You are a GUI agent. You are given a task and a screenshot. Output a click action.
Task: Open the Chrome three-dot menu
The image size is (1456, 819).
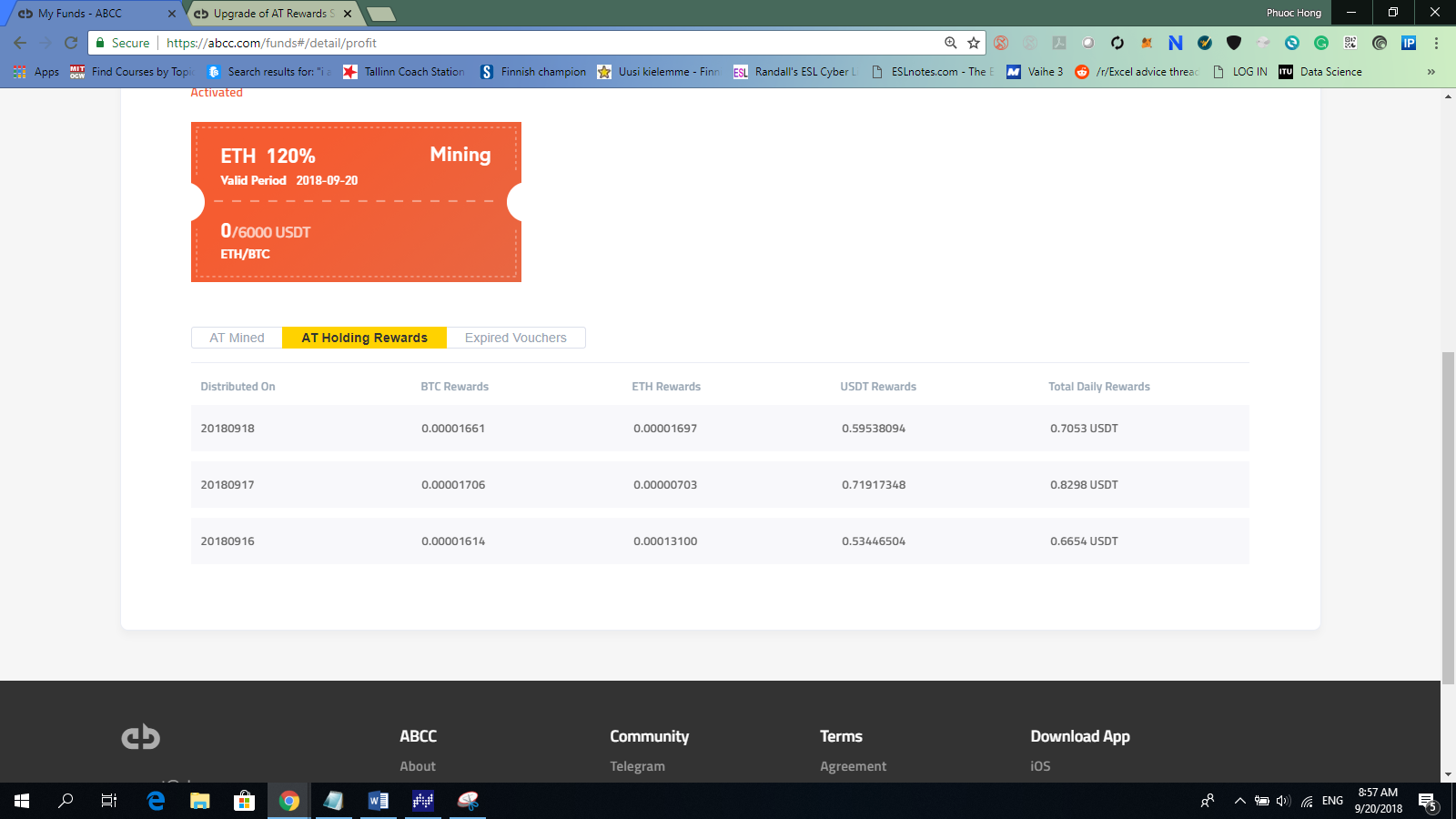[x=1437, y=43]
